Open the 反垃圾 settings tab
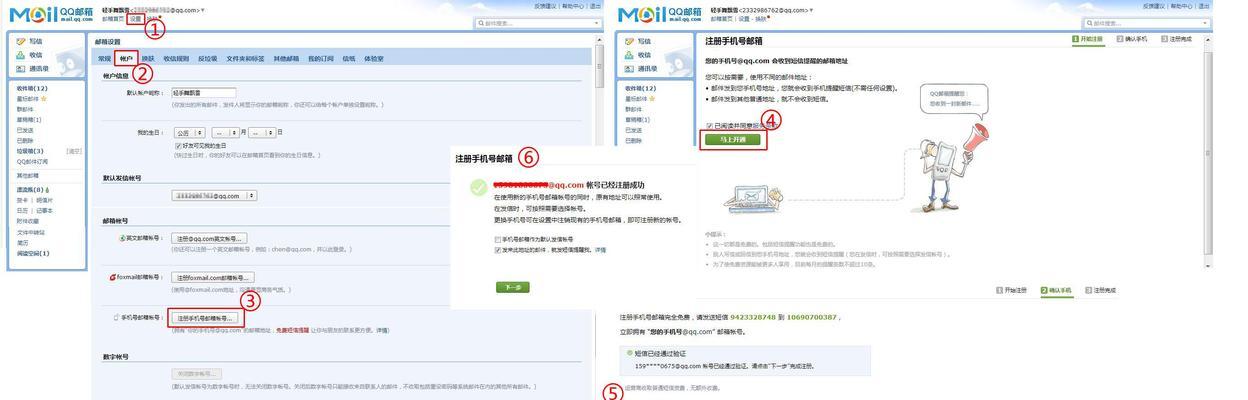Image resolution: width=1248 pixels, height=400 pixels. (208, 59)
